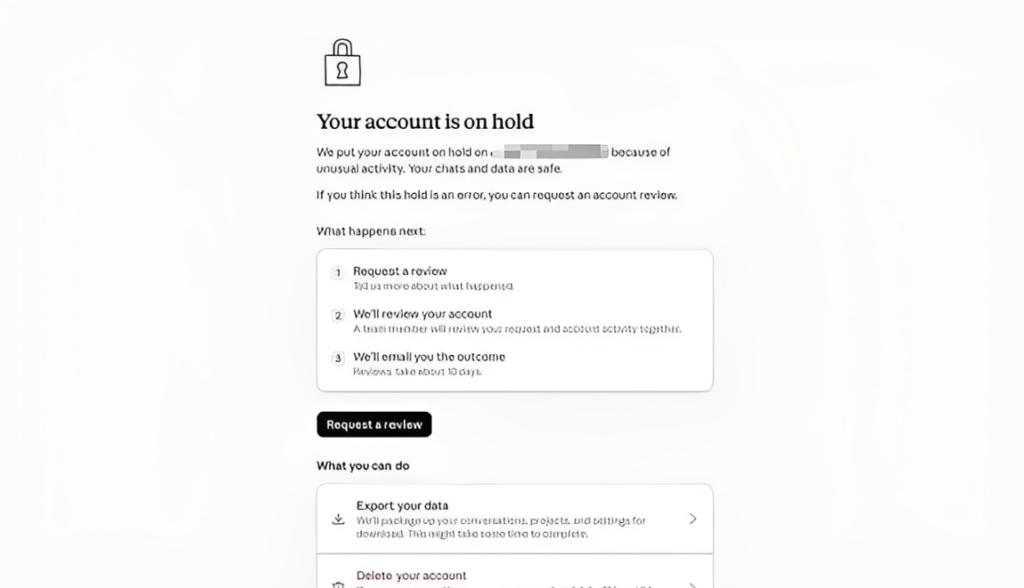Expand Delete your account via its chevron

click(693, 585)
